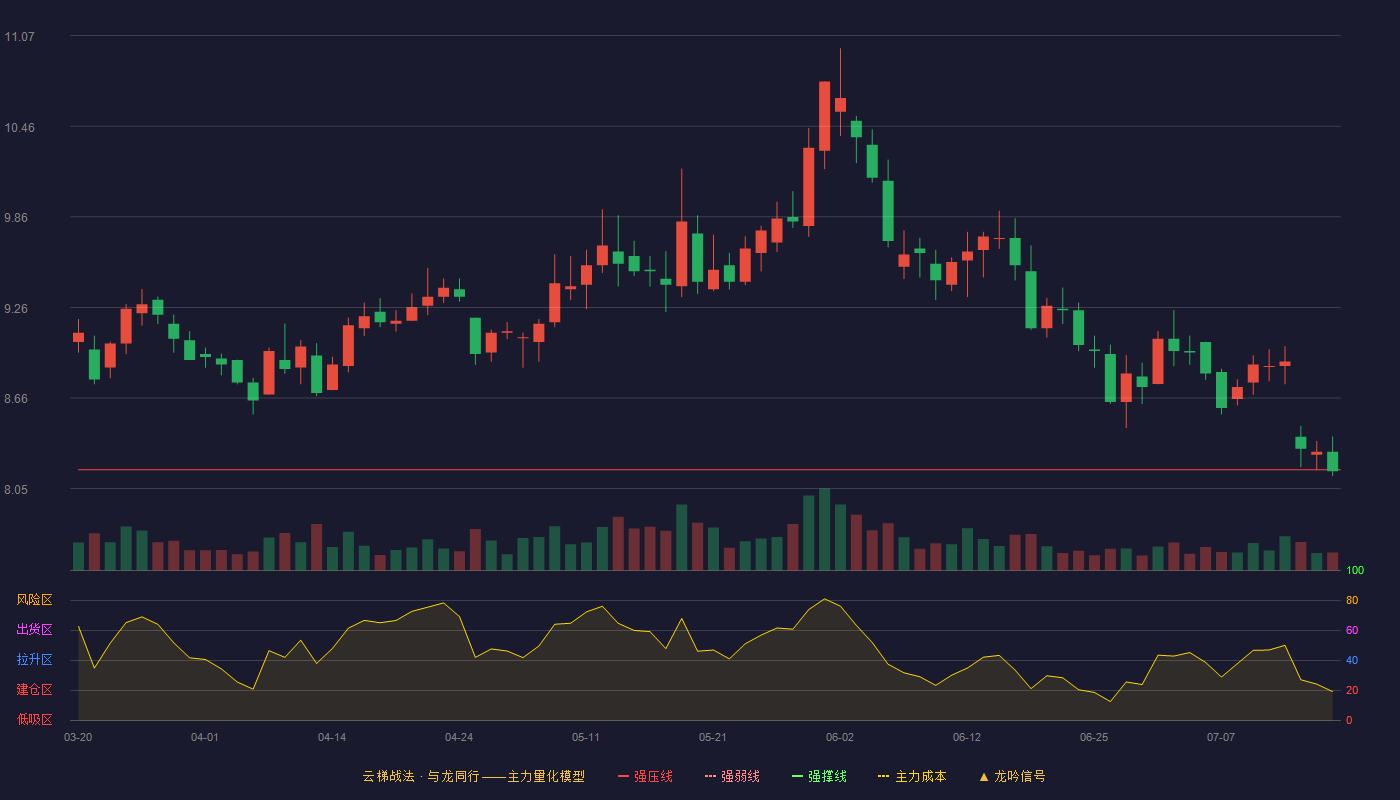Toggle the 主力成本 legend series
Image resolution: width=1400 pixels, height=800 pixels.
(x=912, y=776)
